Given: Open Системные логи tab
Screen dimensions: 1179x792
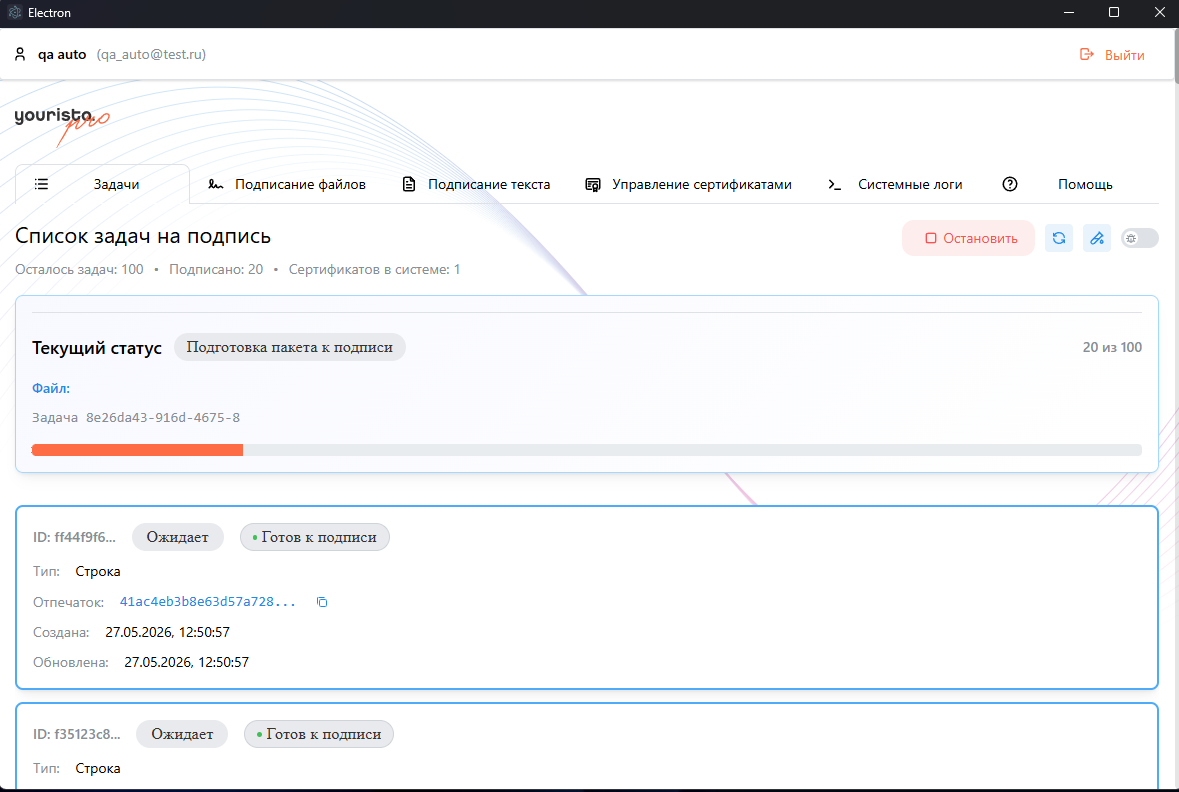Looking at the screenshot, I should tap(895, 184).
